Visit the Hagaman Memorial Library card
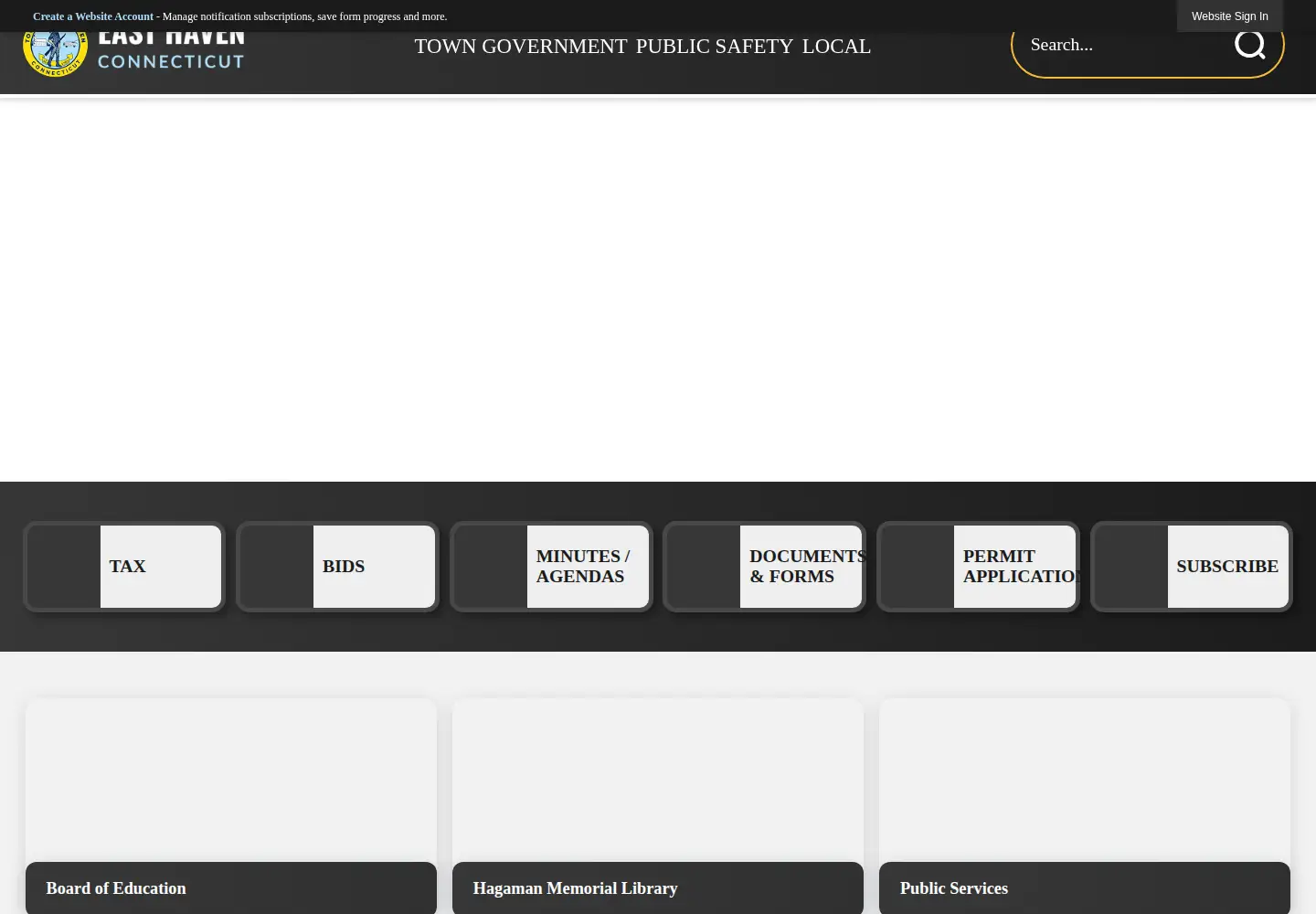The image size is (1316, 914). pyautogui.click(x=658, y=806)
